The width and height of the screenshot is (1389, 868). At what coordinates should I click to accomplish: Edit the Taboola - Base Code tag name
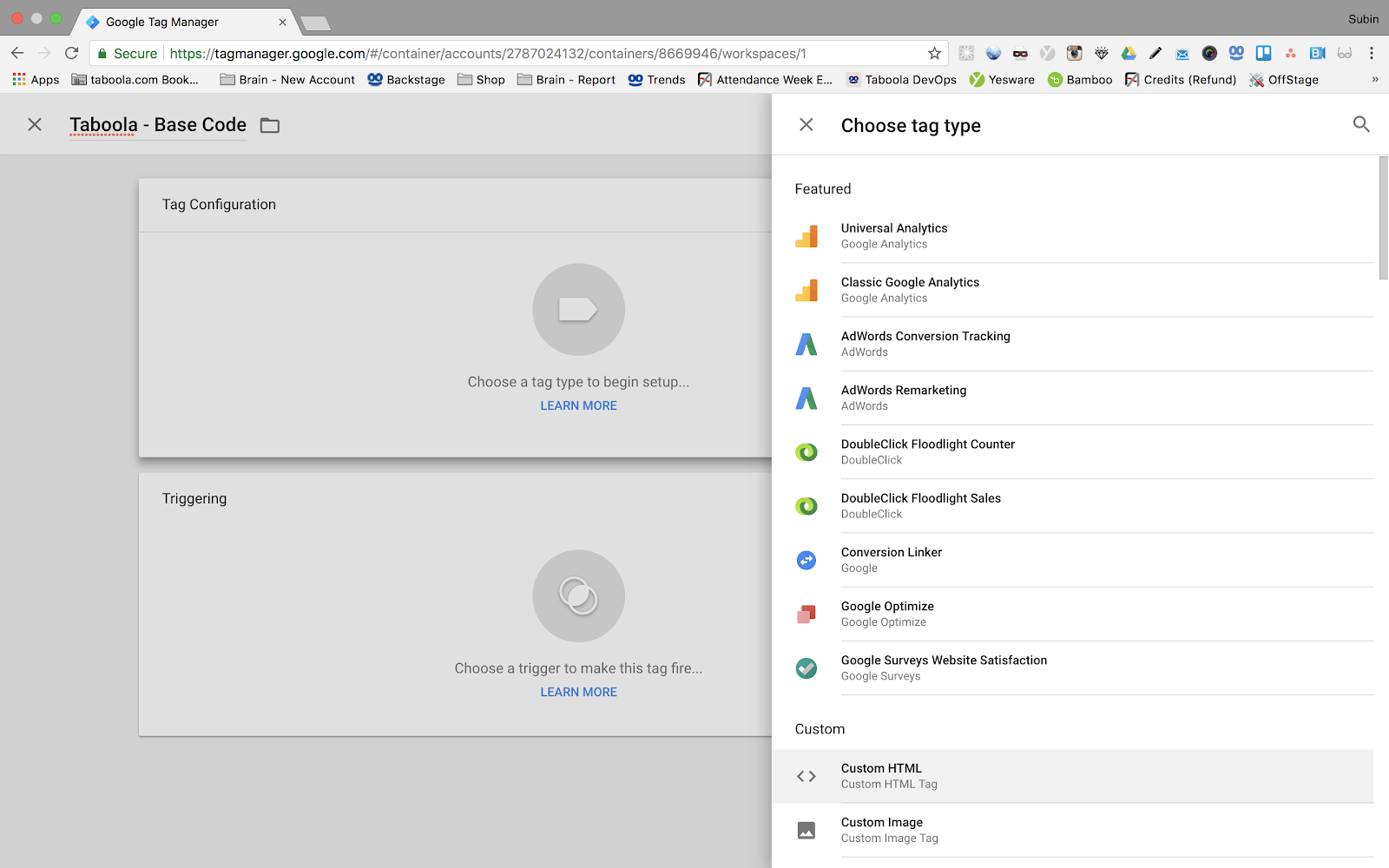tap(158, 125)
